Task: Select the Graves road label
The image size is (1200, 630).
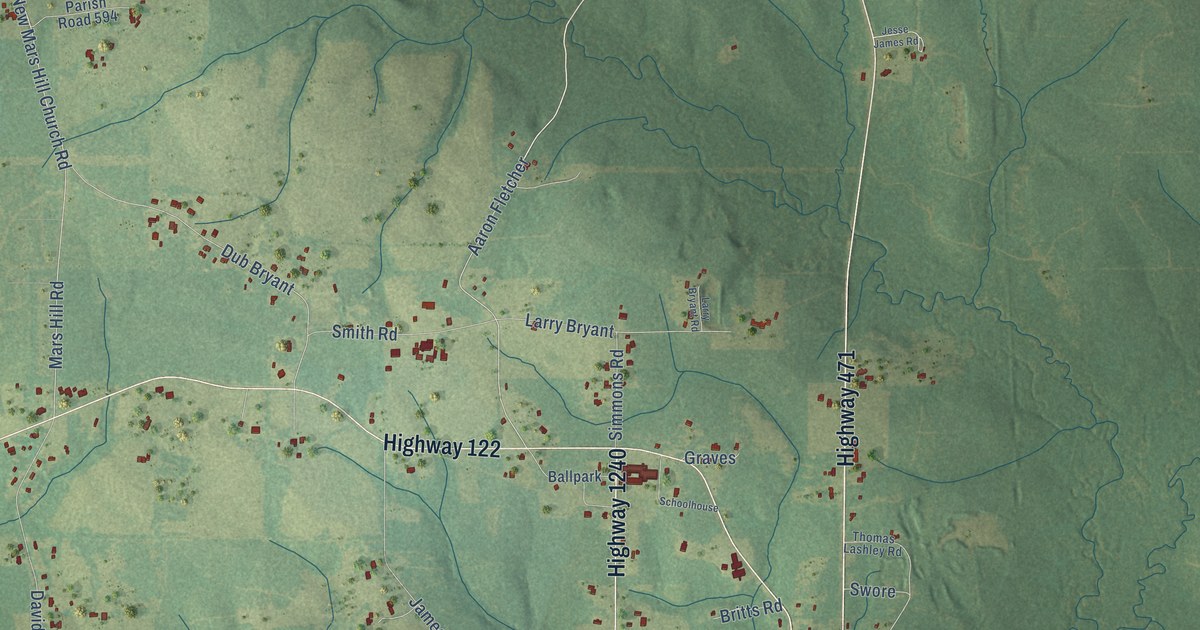Action: tap(710, 458)
